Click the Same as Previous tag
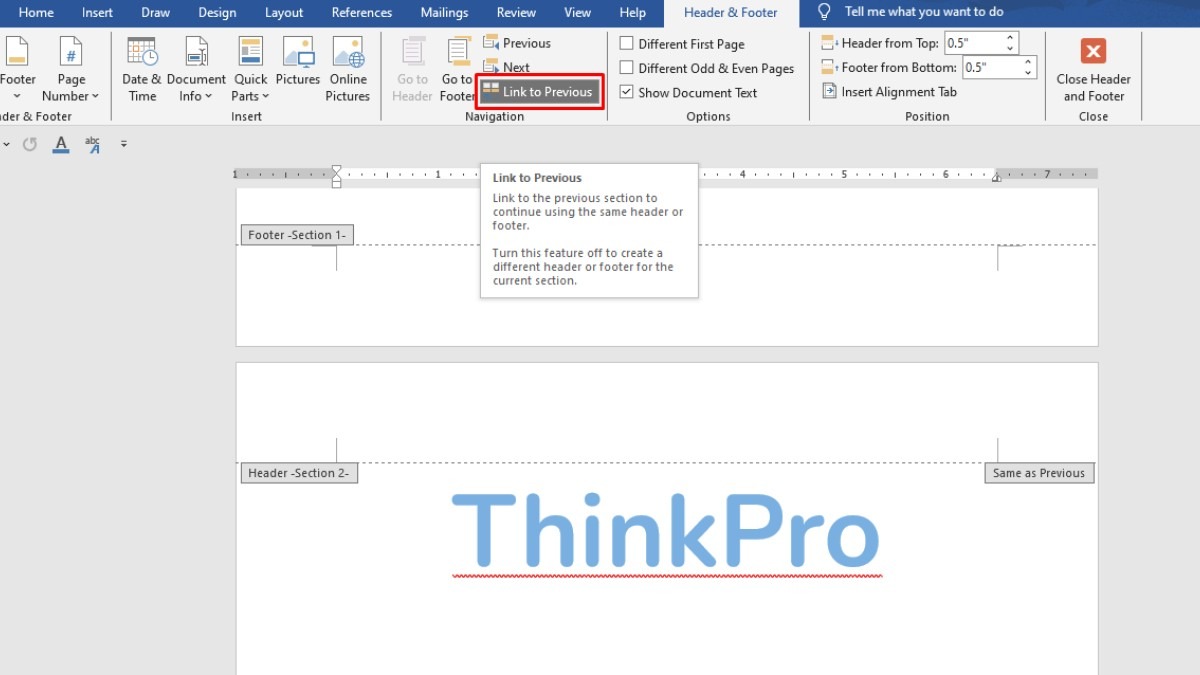1200x675 pixels. click(x=1039, y=473)
